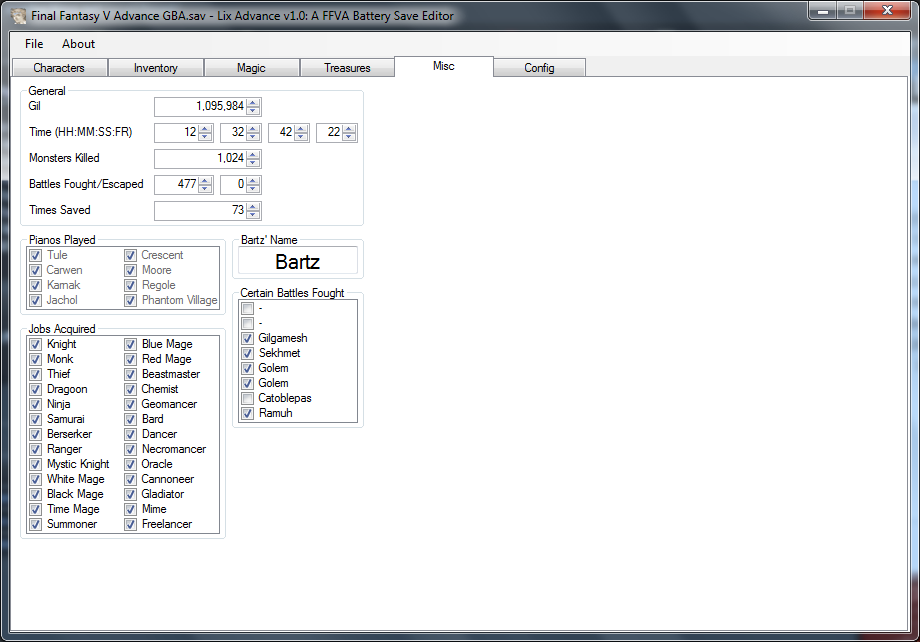Uncheck the Monk job
Image resolution: width=920 pixels, height=642 pixels.
click(36, 359)
